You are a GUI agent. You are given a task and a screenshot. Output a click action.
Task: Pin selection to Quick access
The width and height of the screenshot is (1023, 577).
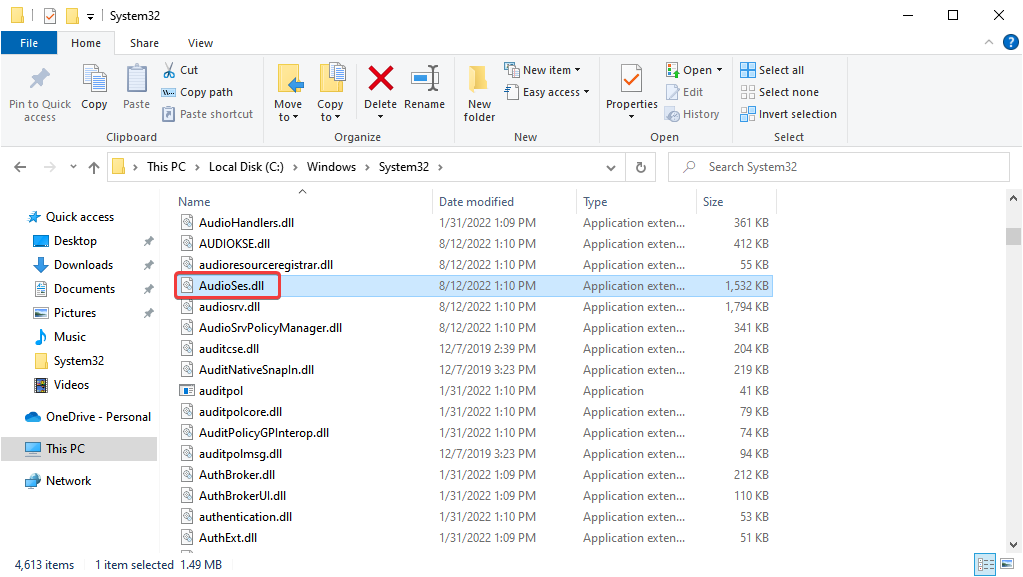click(x=40, y=93)
